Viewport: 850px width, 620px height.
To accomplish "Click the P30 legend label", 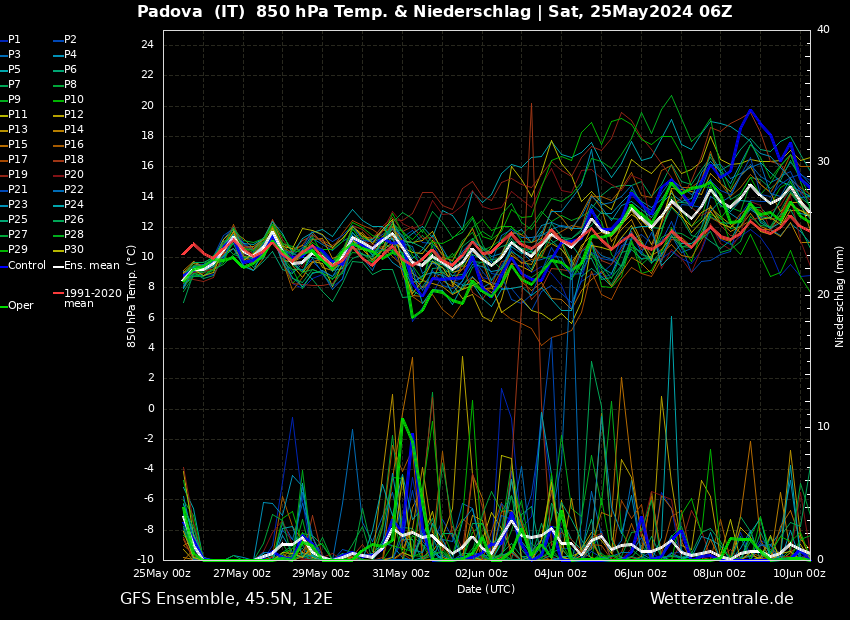I will (74, 249).
